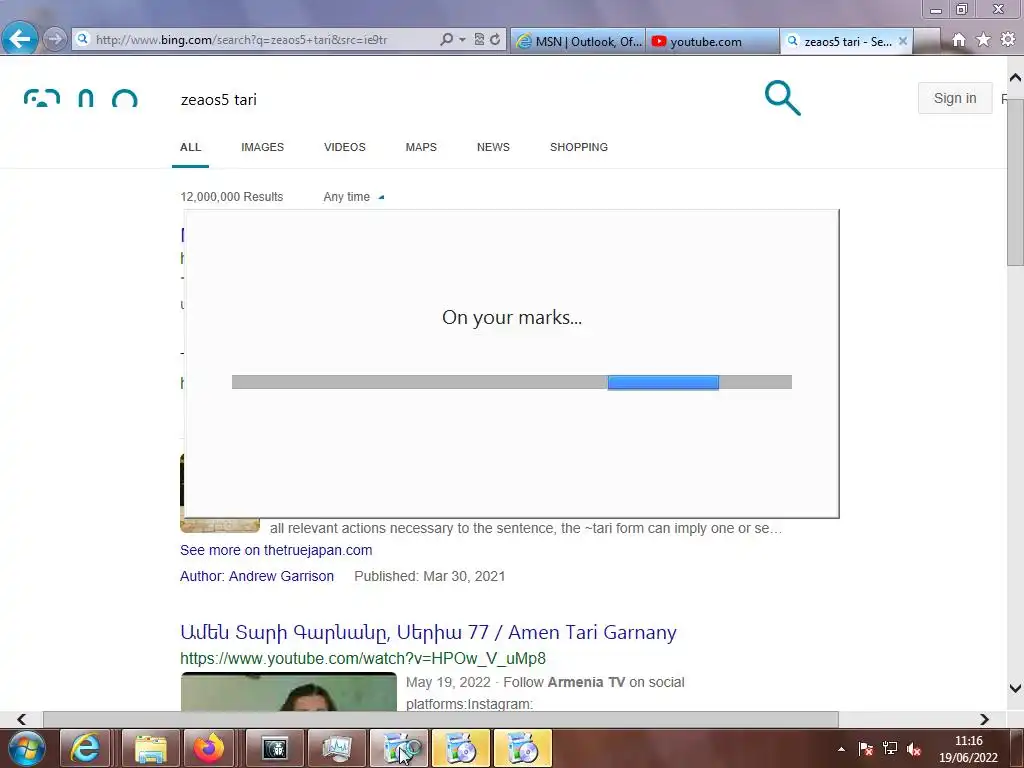
Task: Click the Bing search box text
Action: click(219, 99)
